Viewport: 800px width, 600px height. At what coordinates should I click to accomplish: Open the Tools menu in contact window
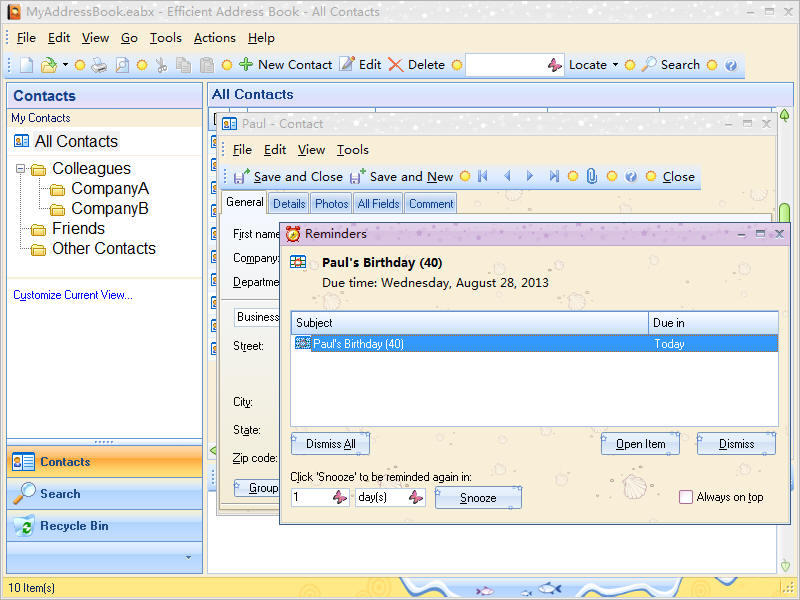[x=352, y=150]
